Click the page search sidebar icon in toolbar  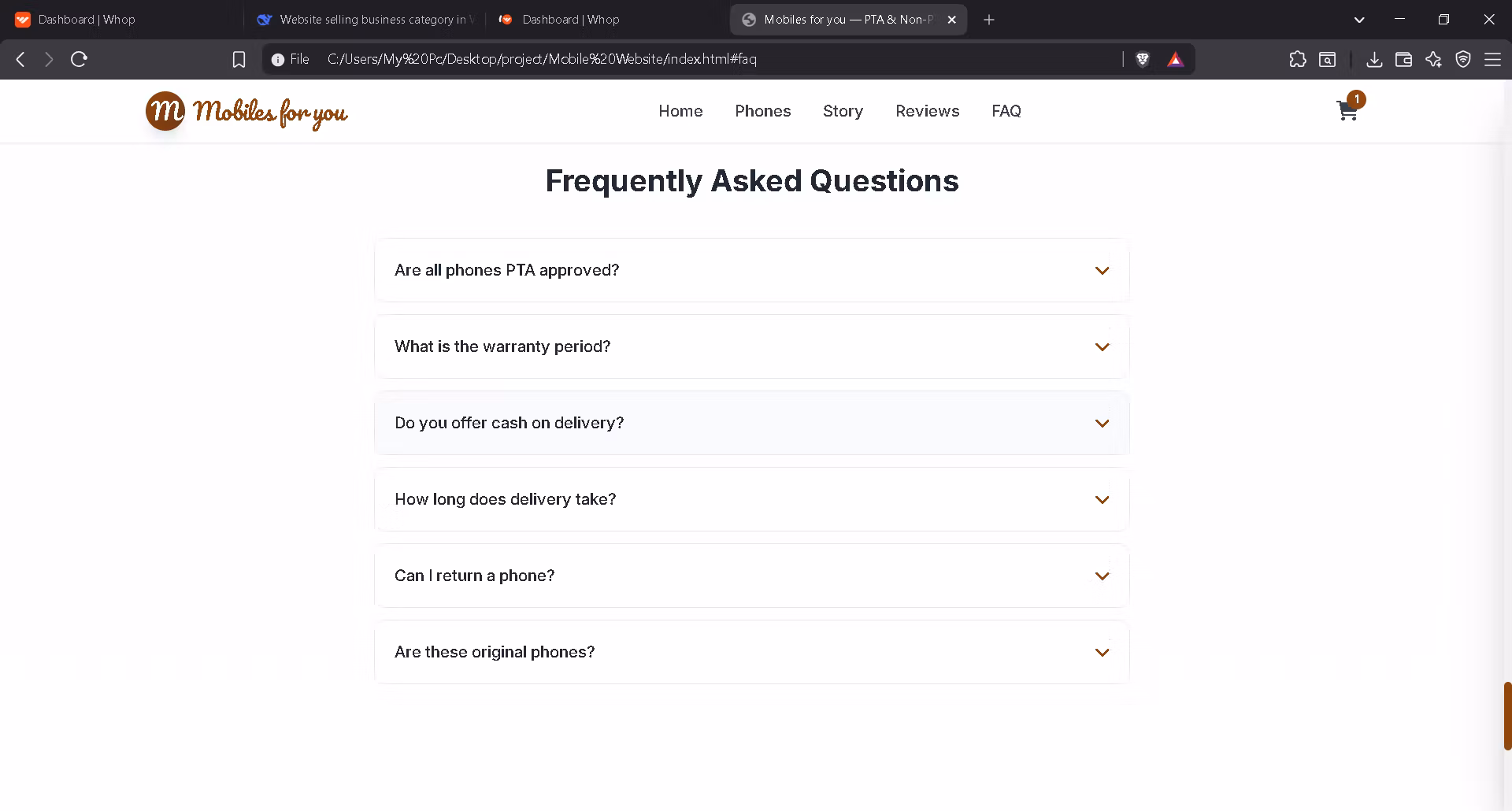[1327, 59]
